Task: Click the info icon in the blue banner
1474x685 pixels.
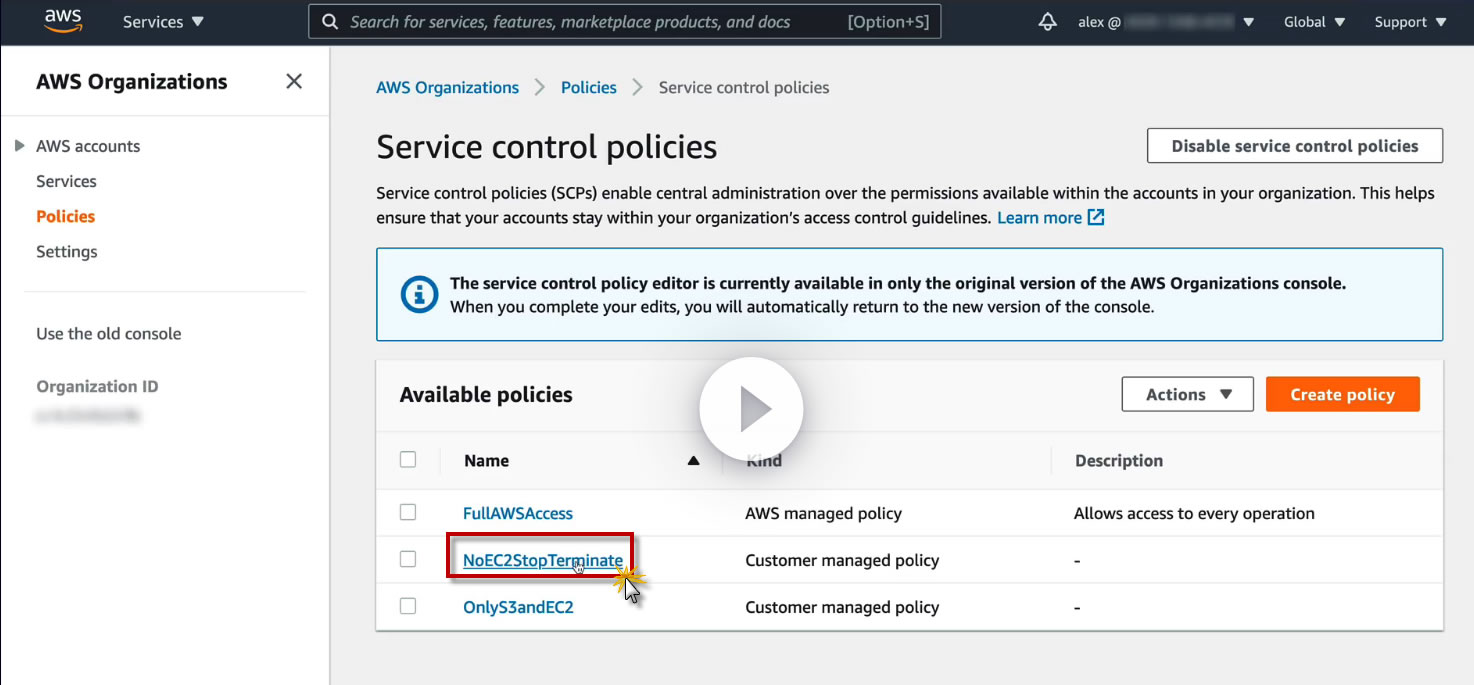Action: [419, 295]
